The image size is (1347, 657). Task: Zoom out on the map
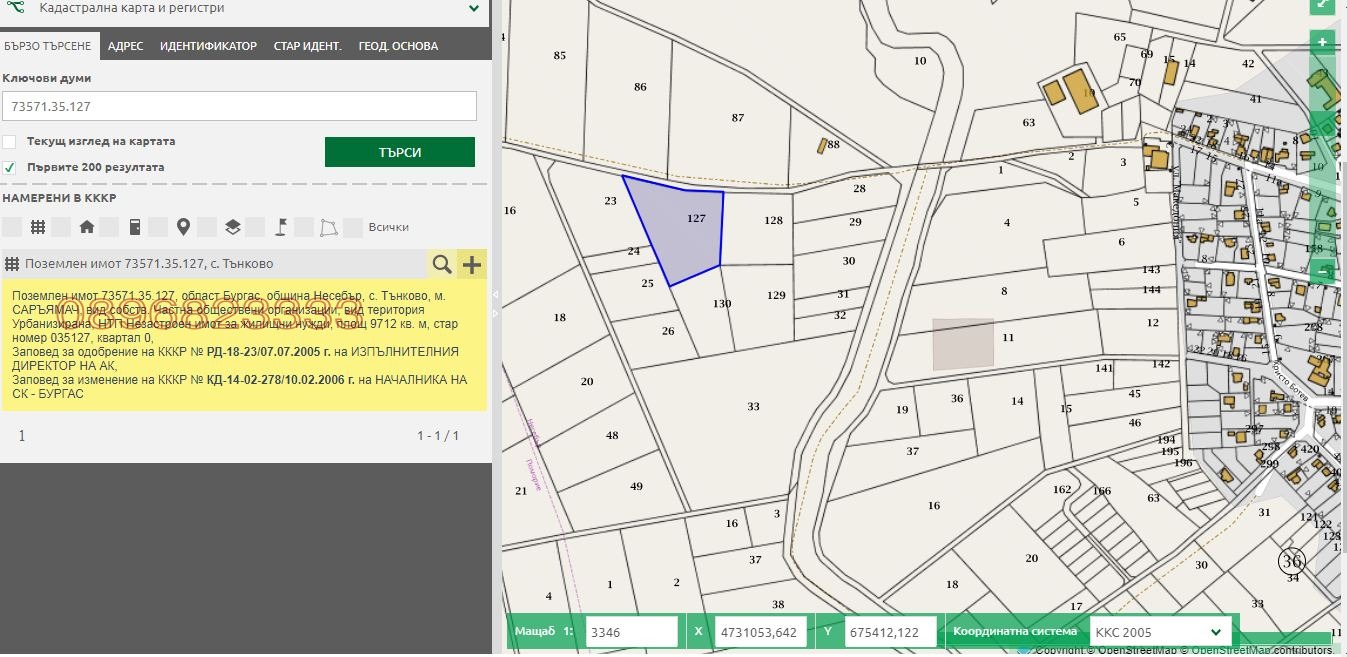(x=1322, y=271)
